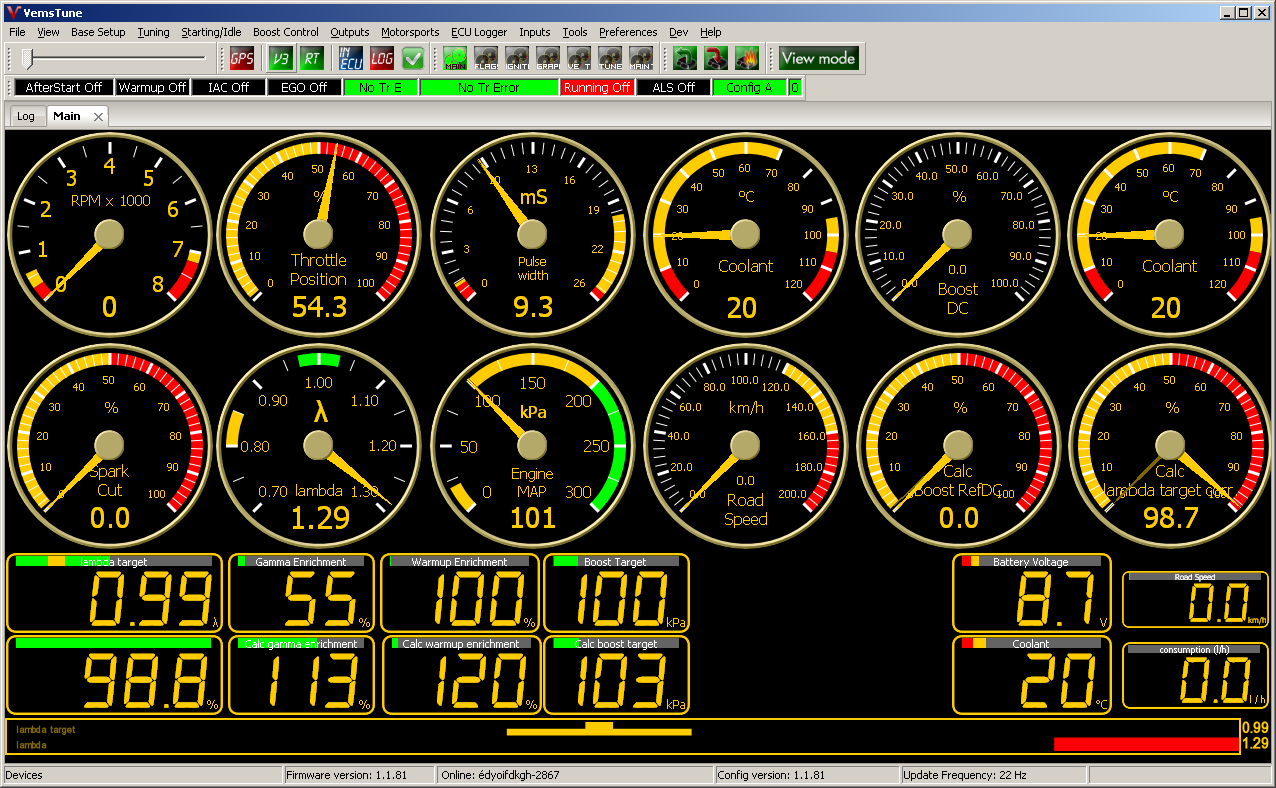
Task: Close the Main tab
Action: 98,117
